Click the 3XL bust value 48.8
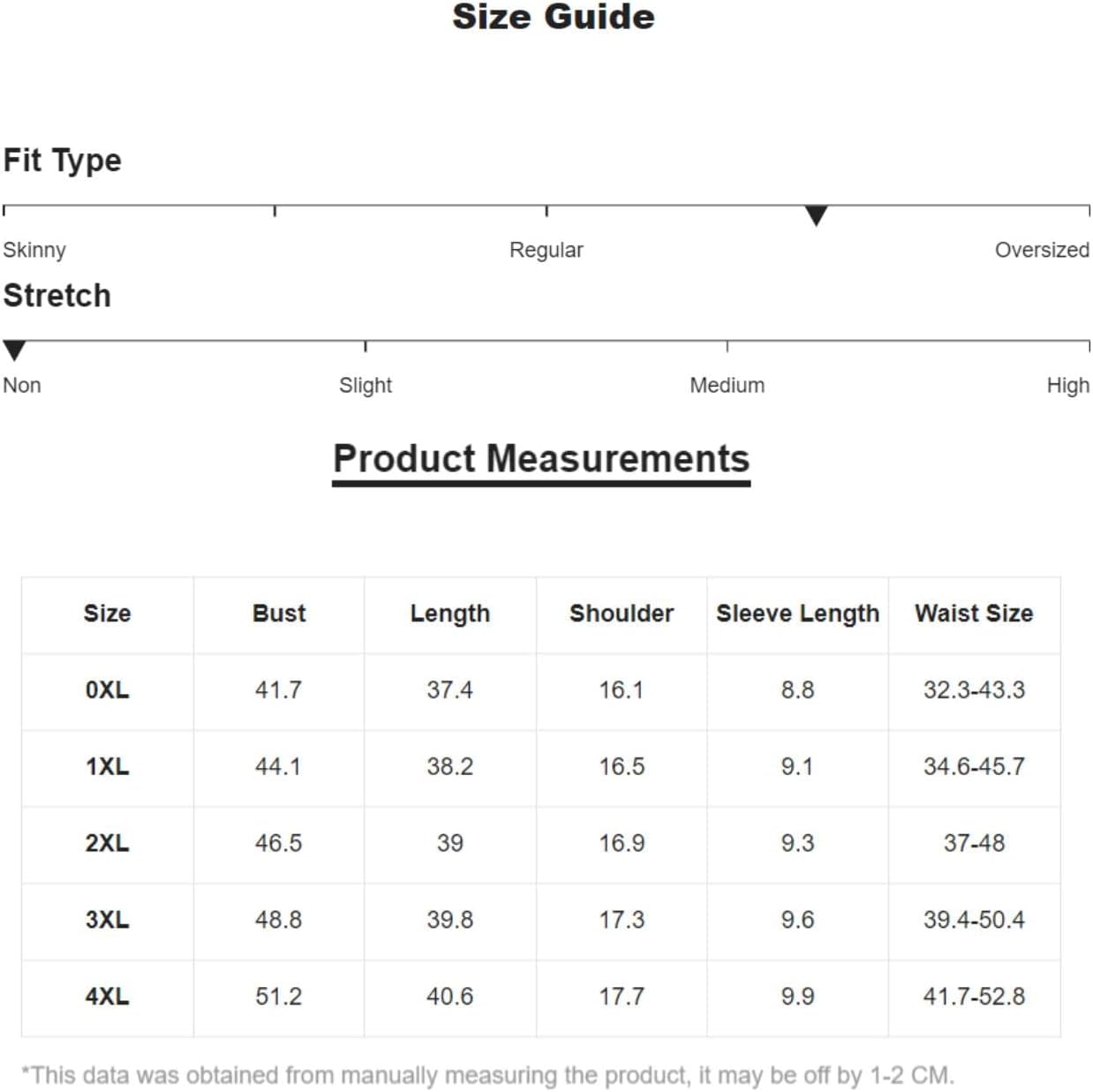 click(278, 920)
